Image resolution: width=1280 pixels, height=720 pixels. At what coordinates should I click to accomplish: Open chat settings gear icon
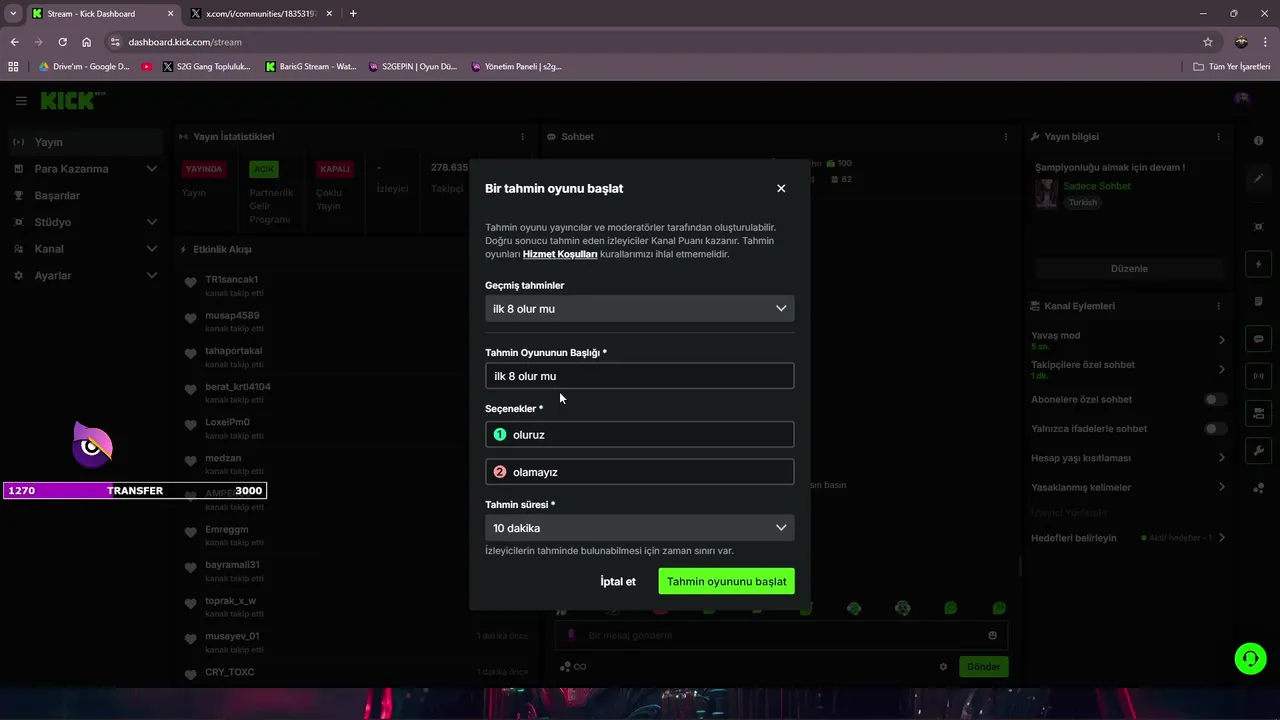[943, 666]
